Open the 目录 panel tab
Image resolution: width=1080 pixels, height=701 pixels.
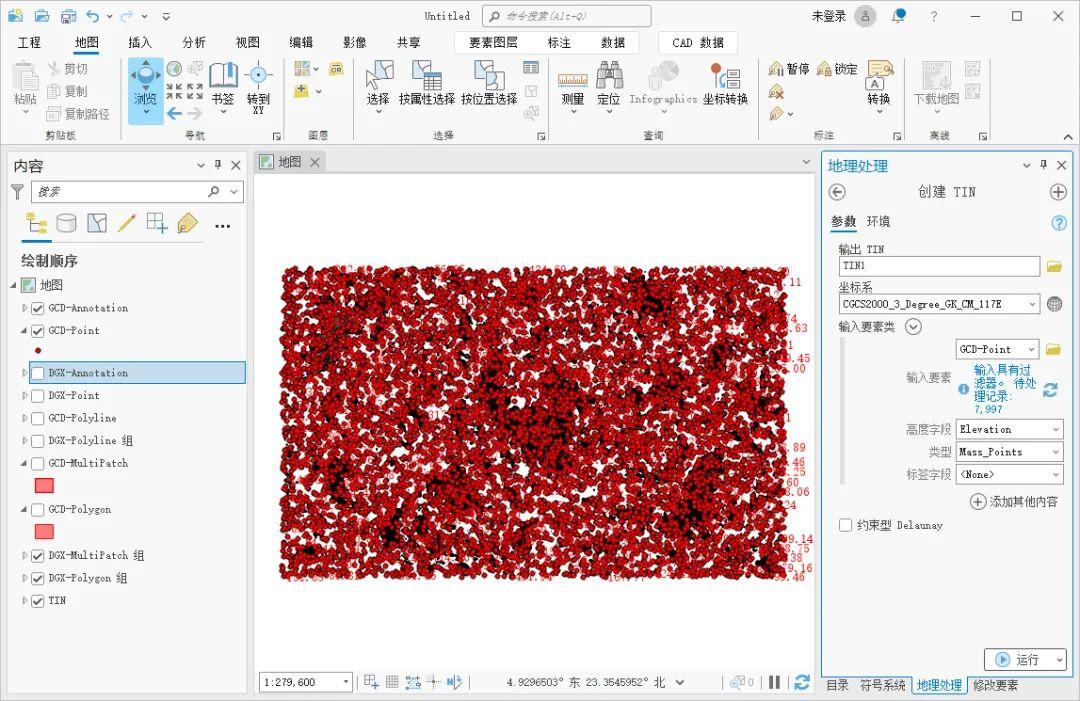pyautogui.click(x=839, y=684)
